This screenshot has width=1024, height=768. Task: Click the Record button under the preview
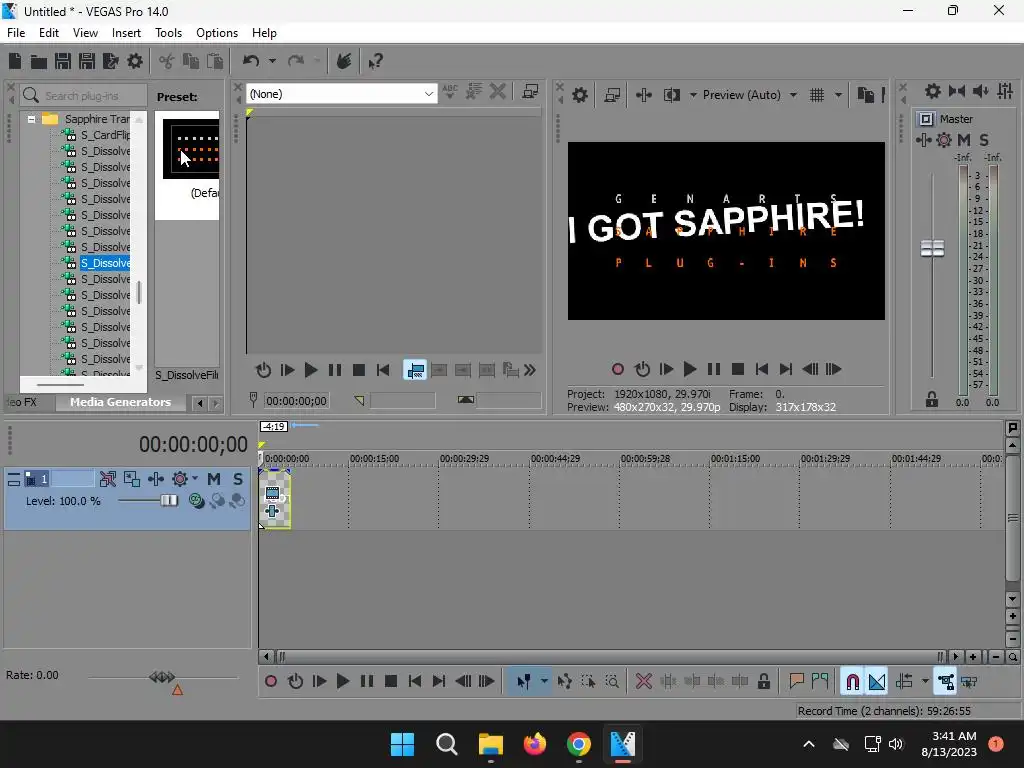coord(618,370)
